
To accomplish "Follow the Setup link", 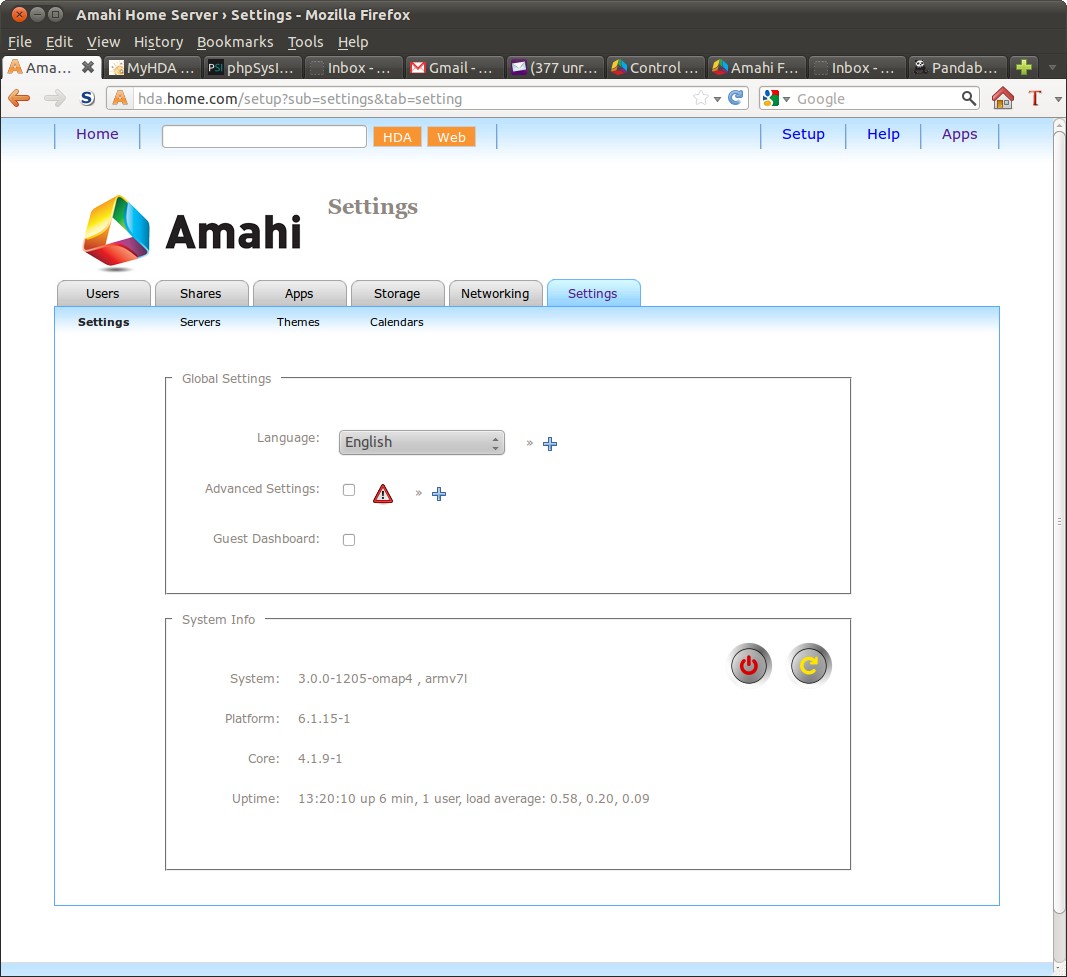I will click(x=804, y=134).
